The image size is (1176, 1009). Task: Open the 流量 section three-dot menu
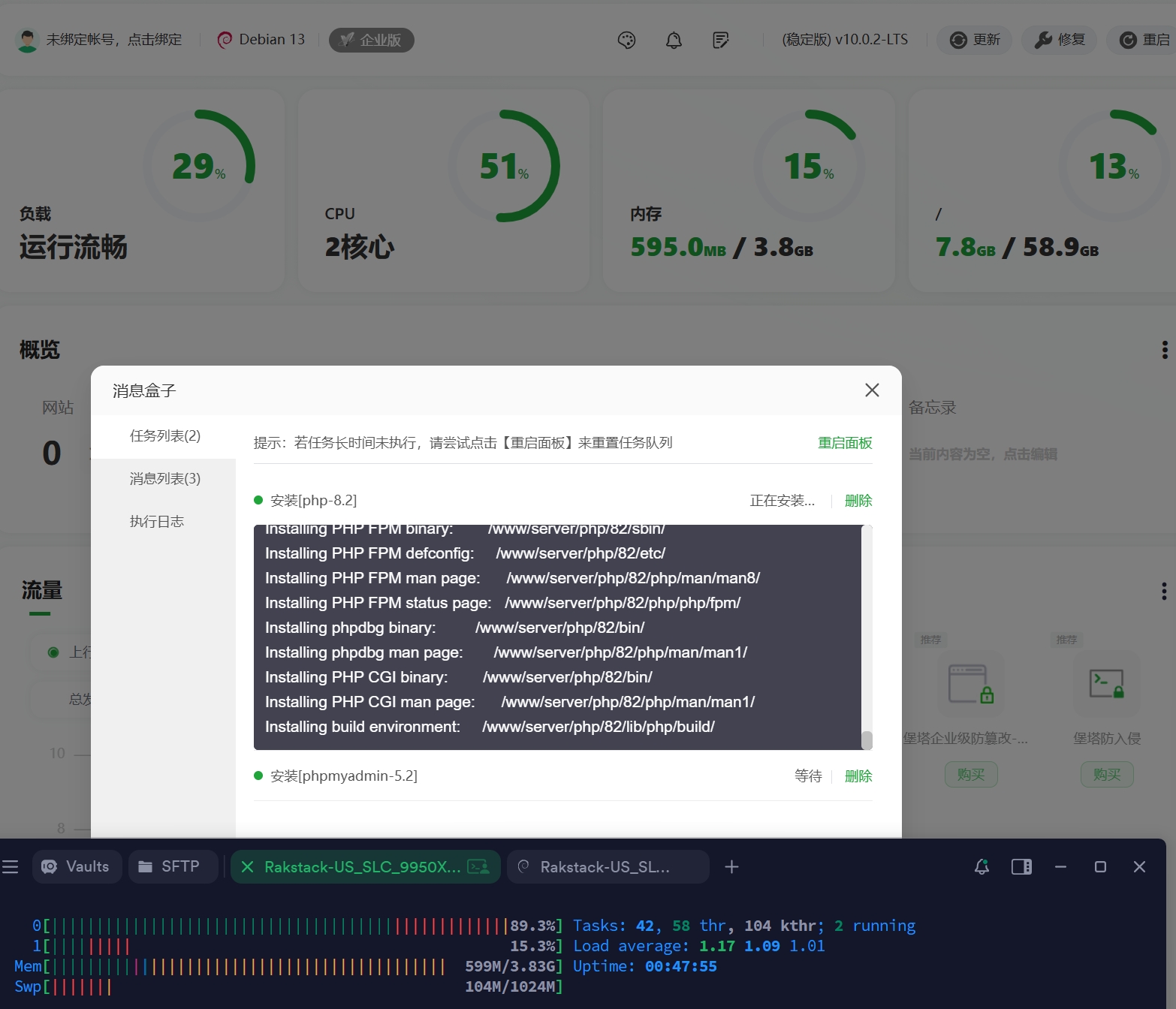(x=1165, y=591)
